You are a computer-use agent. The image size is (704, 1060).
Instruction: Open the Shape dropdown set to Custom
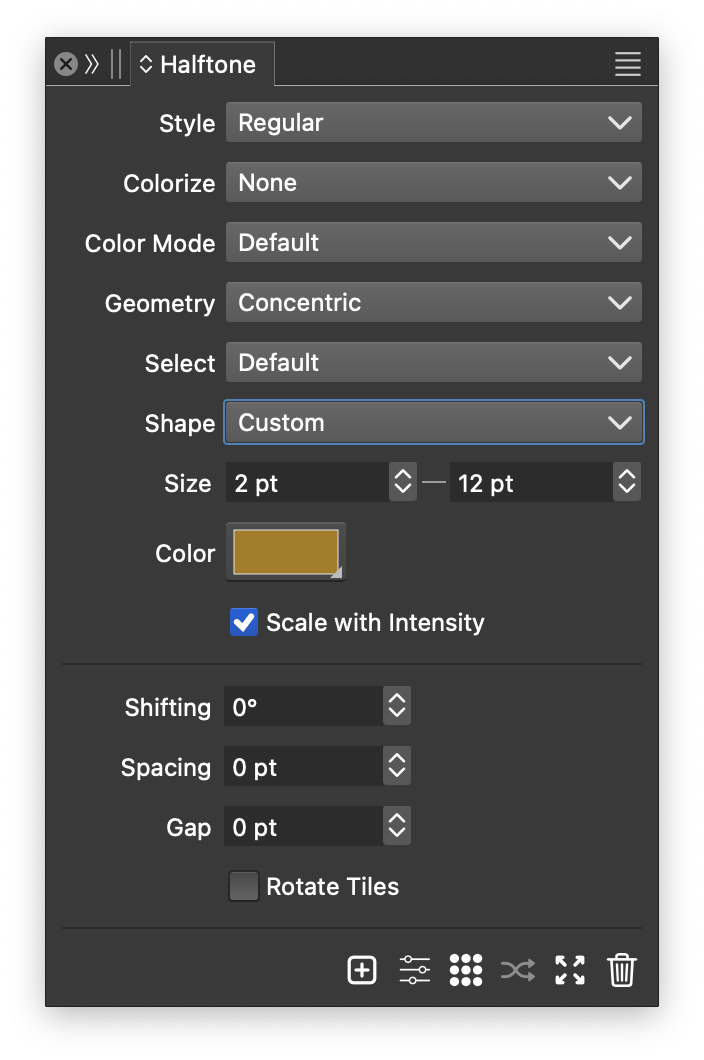click(x=433, y=423)
